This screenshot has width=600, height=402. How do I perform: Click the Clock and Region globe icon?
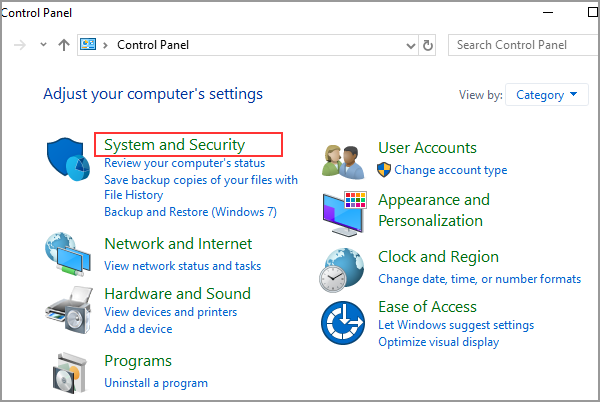point(342,270)
